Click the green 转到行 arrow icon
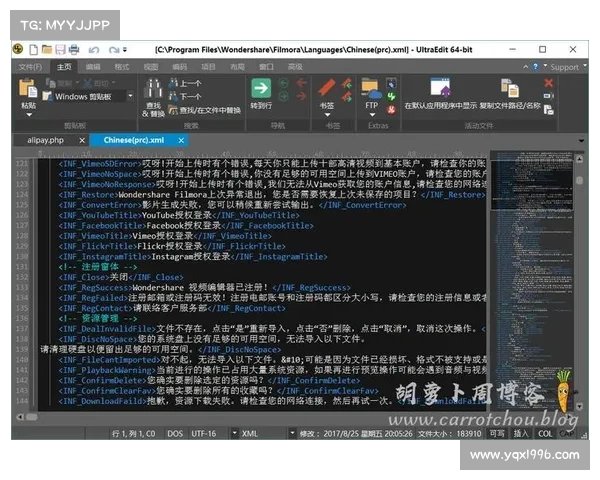The width and height of the screenshot is (600, 480). click(261, 88)
